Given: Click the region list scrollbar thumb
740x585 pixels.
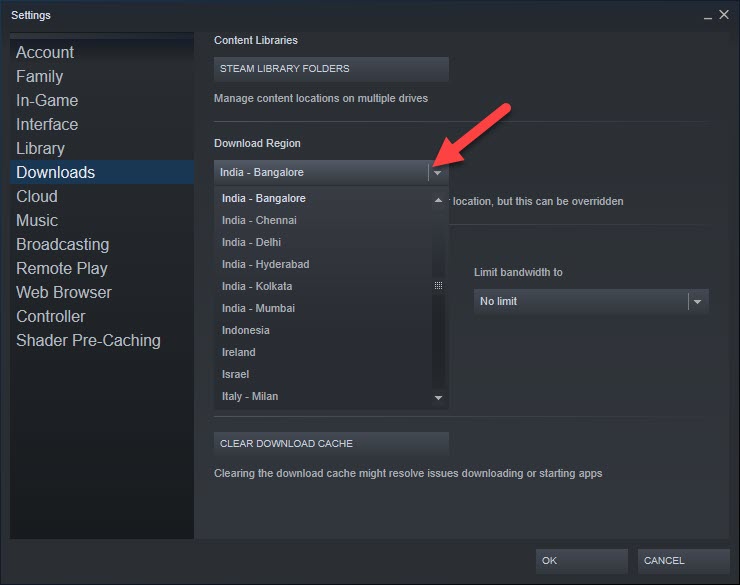Looking at the screenshot, I should coord(438,286).
